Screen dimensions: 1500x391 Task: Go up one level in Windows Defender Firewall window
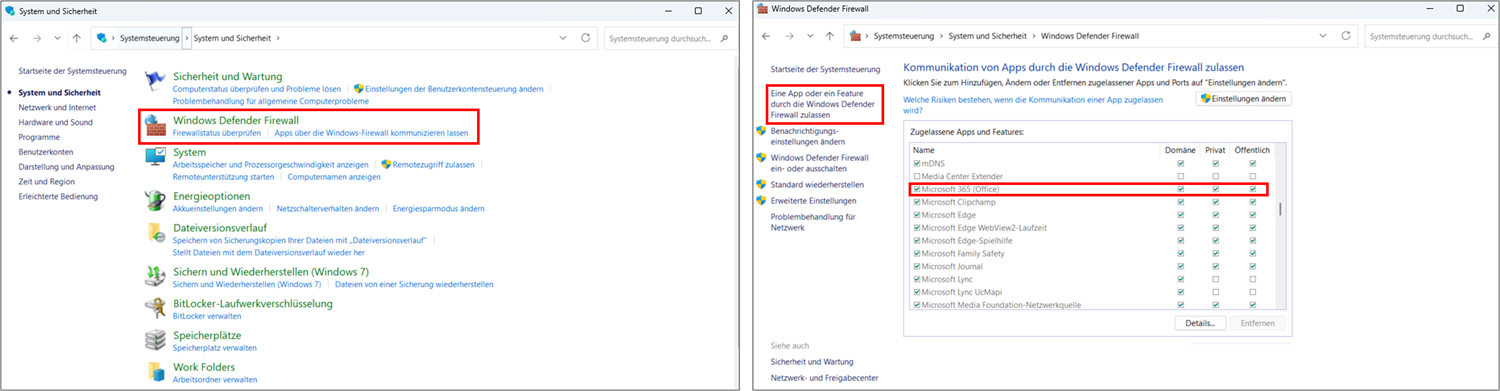click(831, 36)
